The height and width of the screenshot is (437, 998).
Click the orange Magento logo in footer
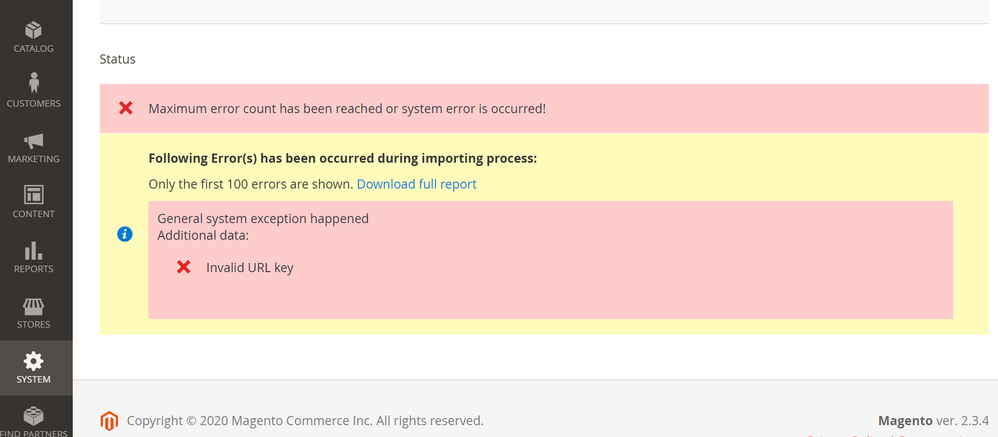109,420
